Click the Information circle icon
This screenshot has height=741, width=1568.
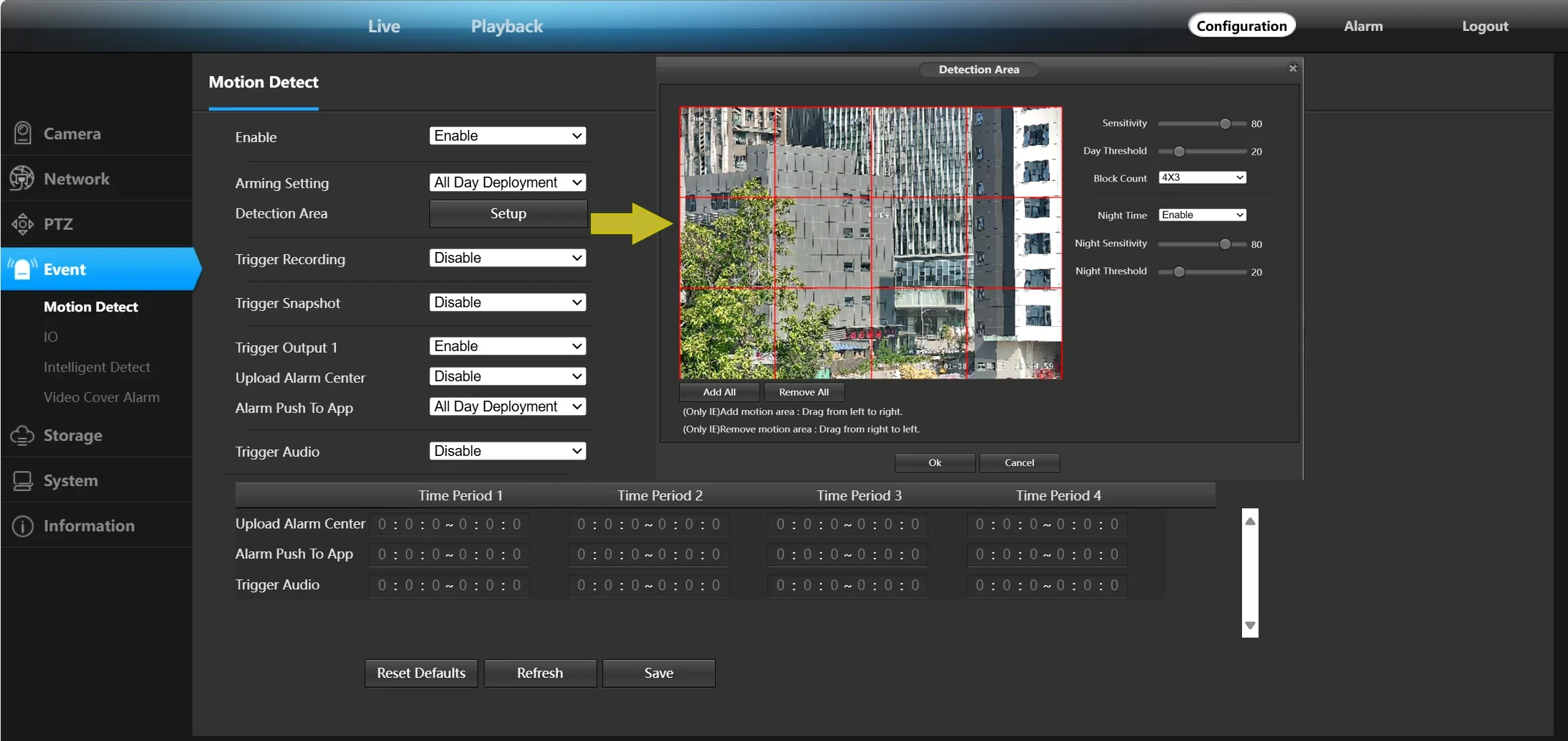tap(22, 526)
